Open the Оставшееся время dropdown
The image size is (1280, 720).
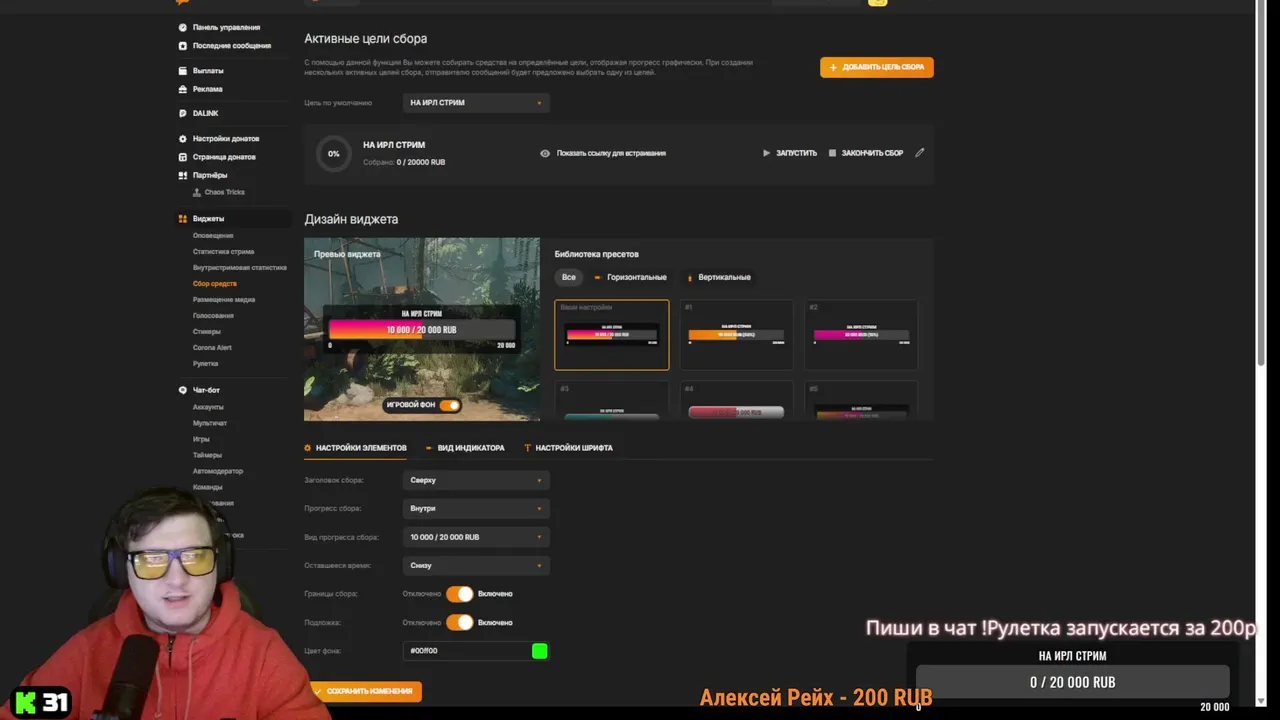coord(476,565)
